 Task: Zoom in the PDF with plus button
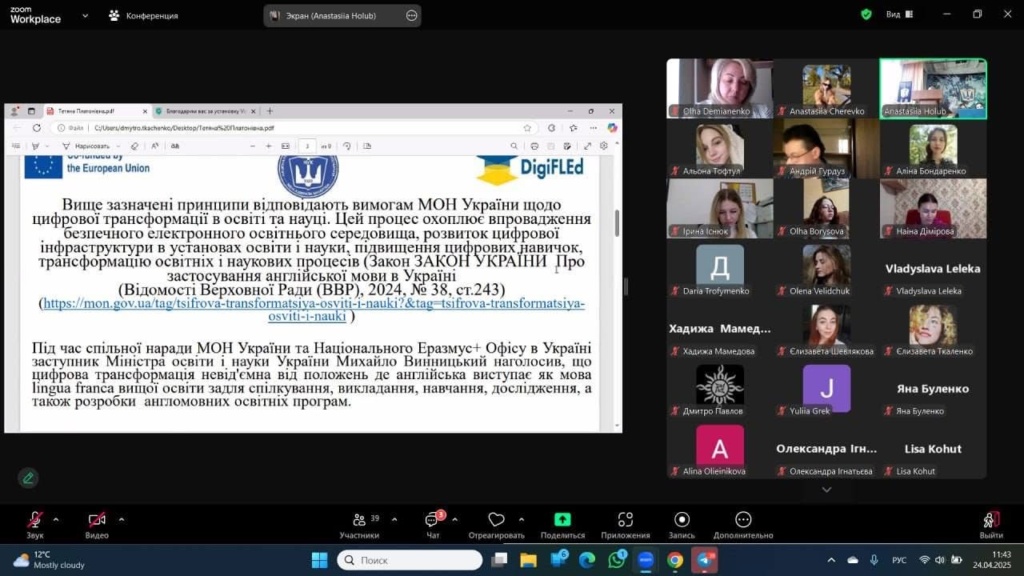pyautogui.click(x=268, y=146)
